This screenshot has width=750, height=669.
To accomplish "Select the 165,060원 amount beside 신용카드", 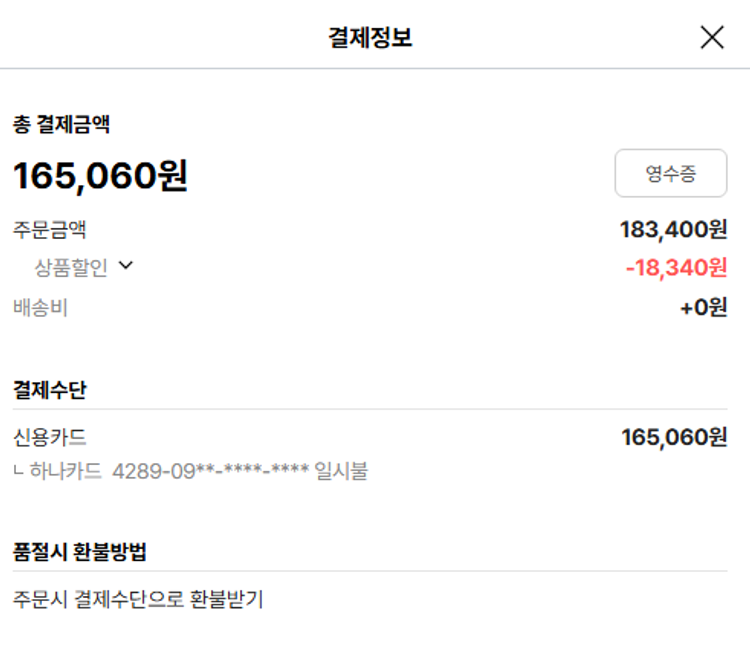I will point(674,437).
